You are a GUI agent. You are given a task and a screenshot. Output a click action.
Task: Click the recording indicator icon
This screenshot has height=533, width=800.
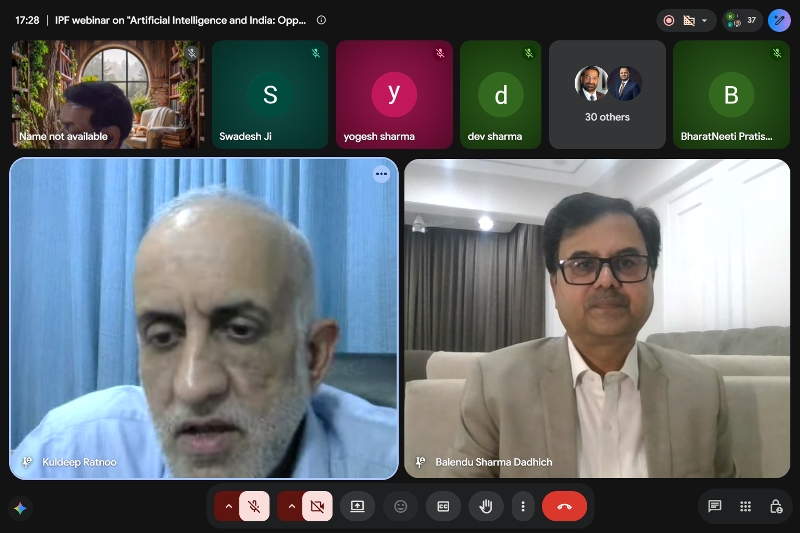669,20
